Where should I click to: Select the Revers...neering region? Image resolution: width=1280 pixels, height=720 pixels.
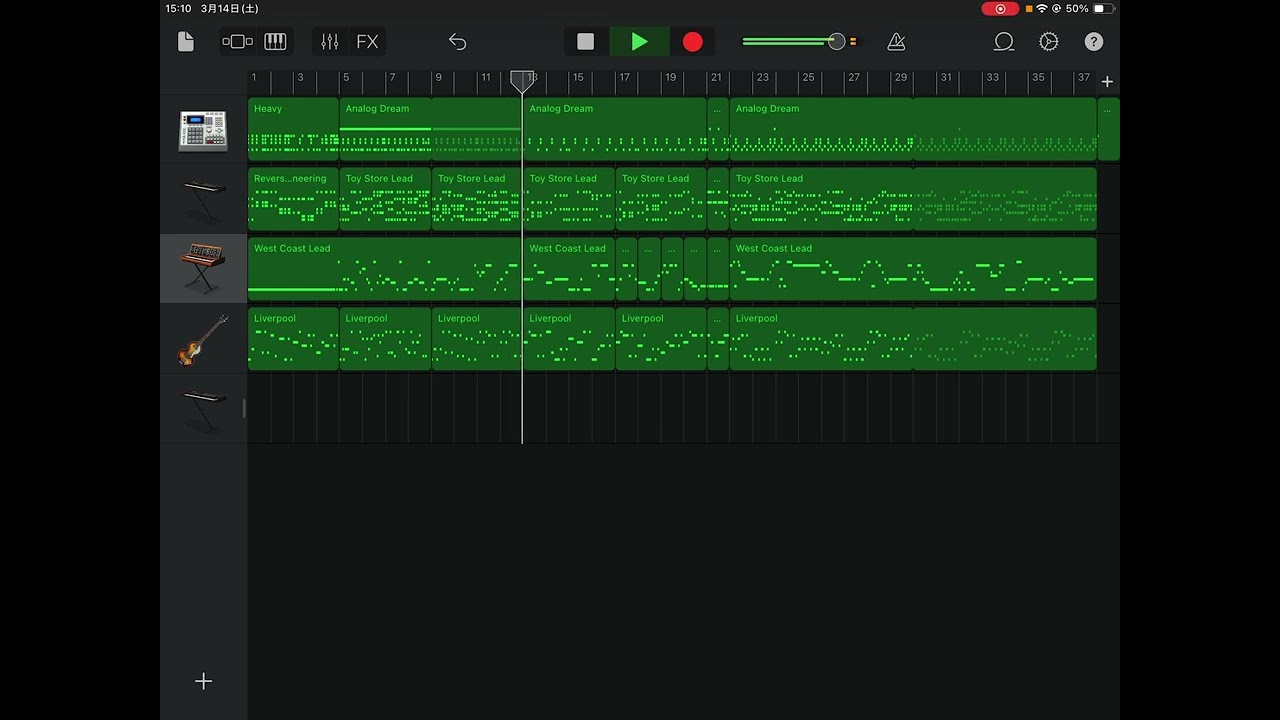pyautogui.click(x=293, y=199)
